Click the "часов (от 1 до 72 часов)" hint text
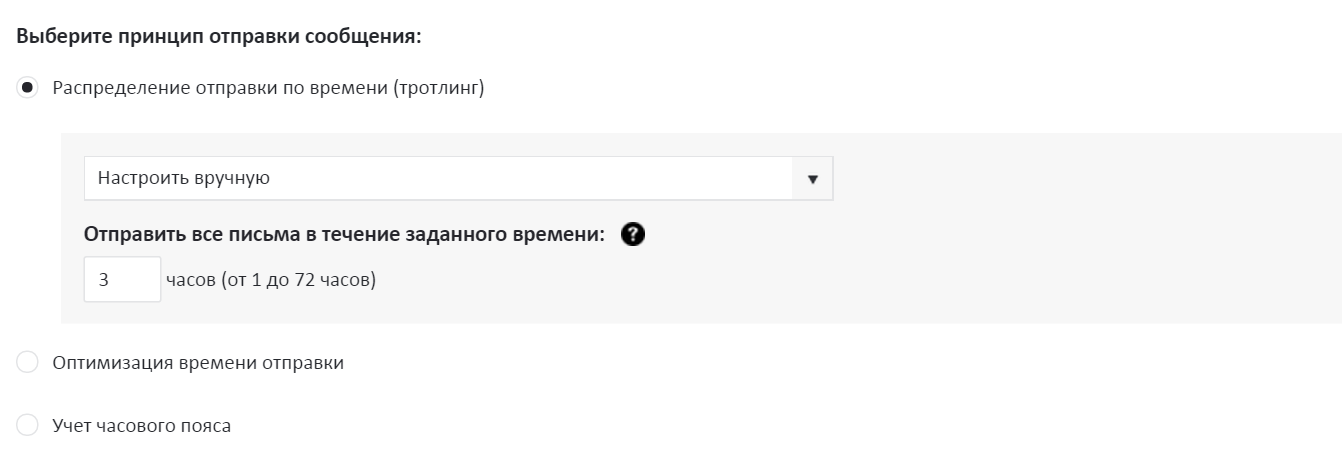The height and width of the screenshot is (461, 1342). point(270,280)
